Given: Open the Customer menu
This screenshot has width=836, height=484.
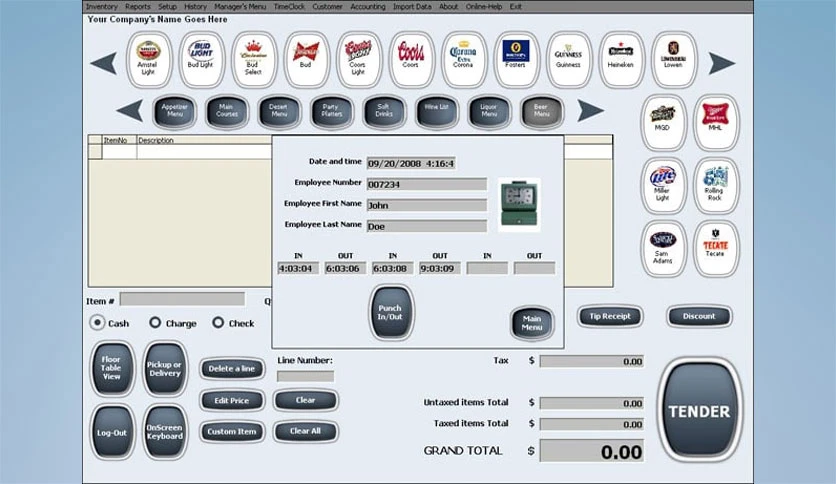Looking at the screenshot, I should (x=327, y=6).
